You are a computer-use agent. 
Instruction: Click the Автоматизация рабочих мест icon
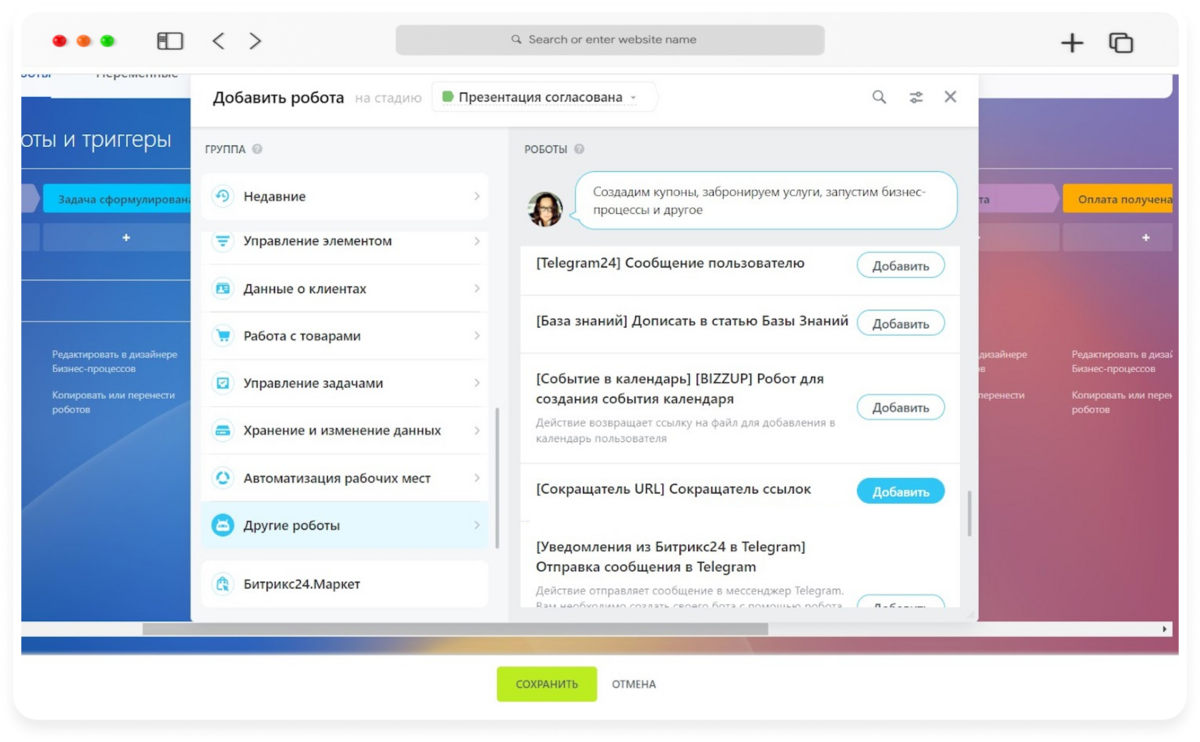(x=223, y=478)
